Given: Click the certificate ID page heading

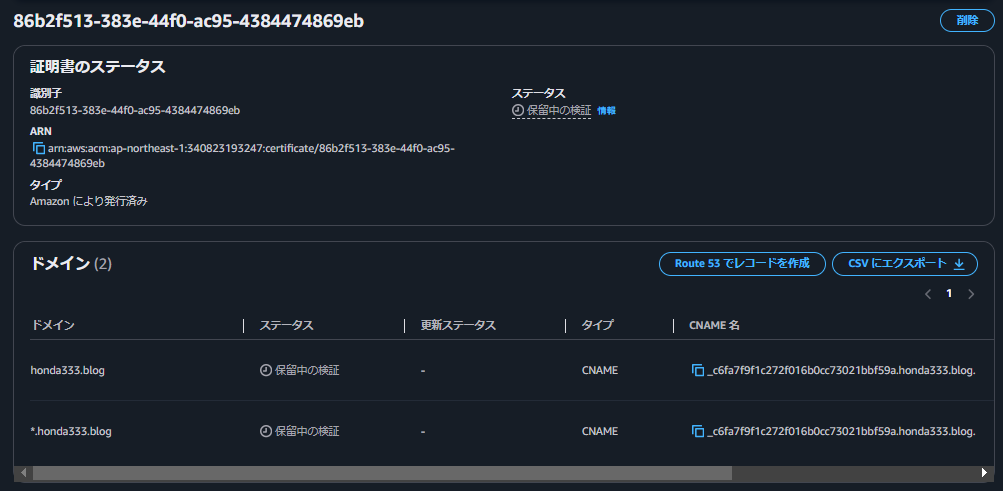Looking at the screenshot, I should pyautogui.click(x=189, y=21).
